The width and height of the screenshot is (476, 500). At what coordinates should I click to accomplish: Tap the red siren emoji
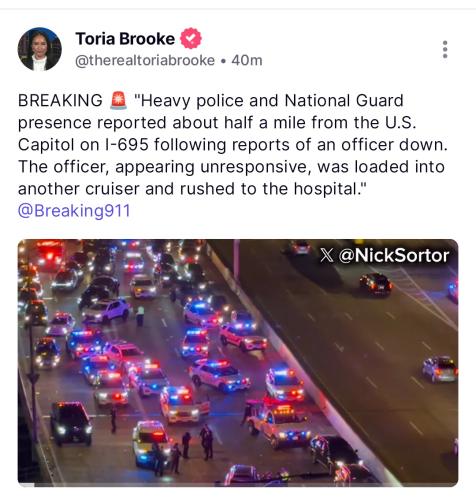pos(118,100)
